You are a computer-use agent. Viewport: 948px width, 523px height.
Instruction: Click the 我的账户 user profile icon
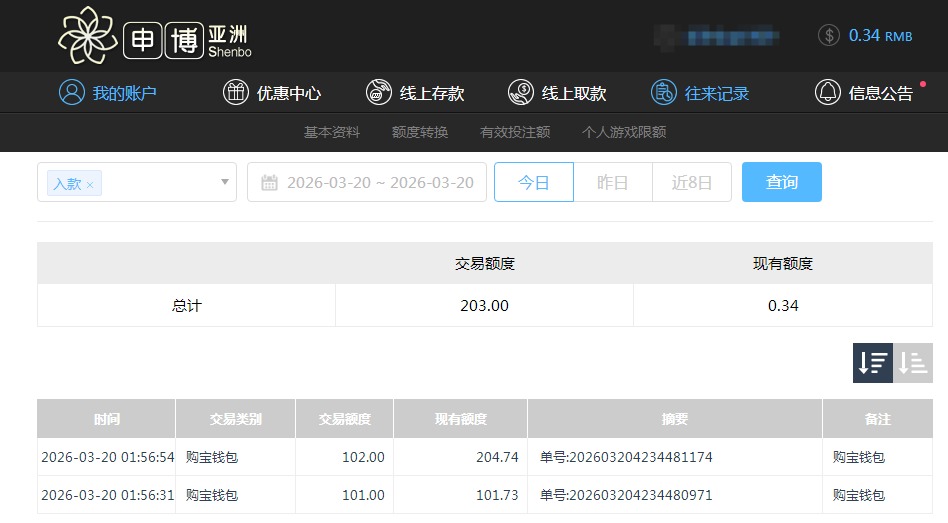click(71, 93)
